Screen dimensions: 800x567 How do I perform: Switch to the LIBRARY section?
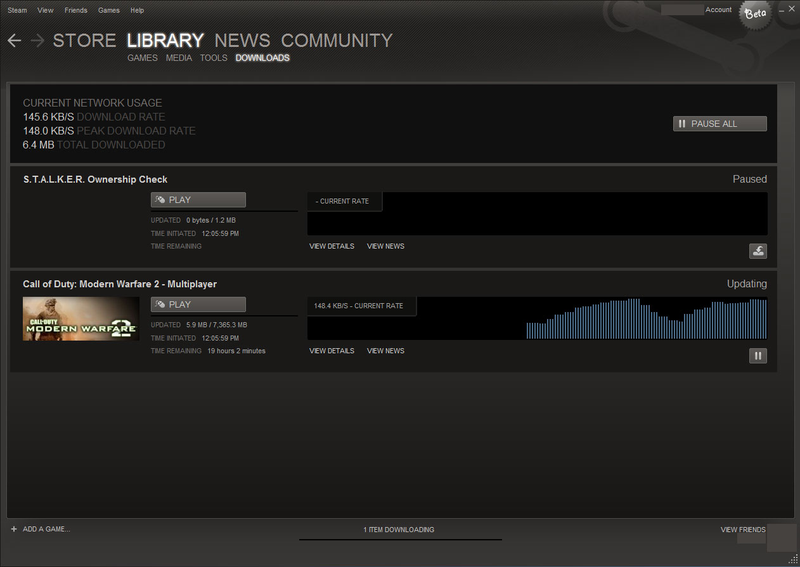(x=165, y=41)
